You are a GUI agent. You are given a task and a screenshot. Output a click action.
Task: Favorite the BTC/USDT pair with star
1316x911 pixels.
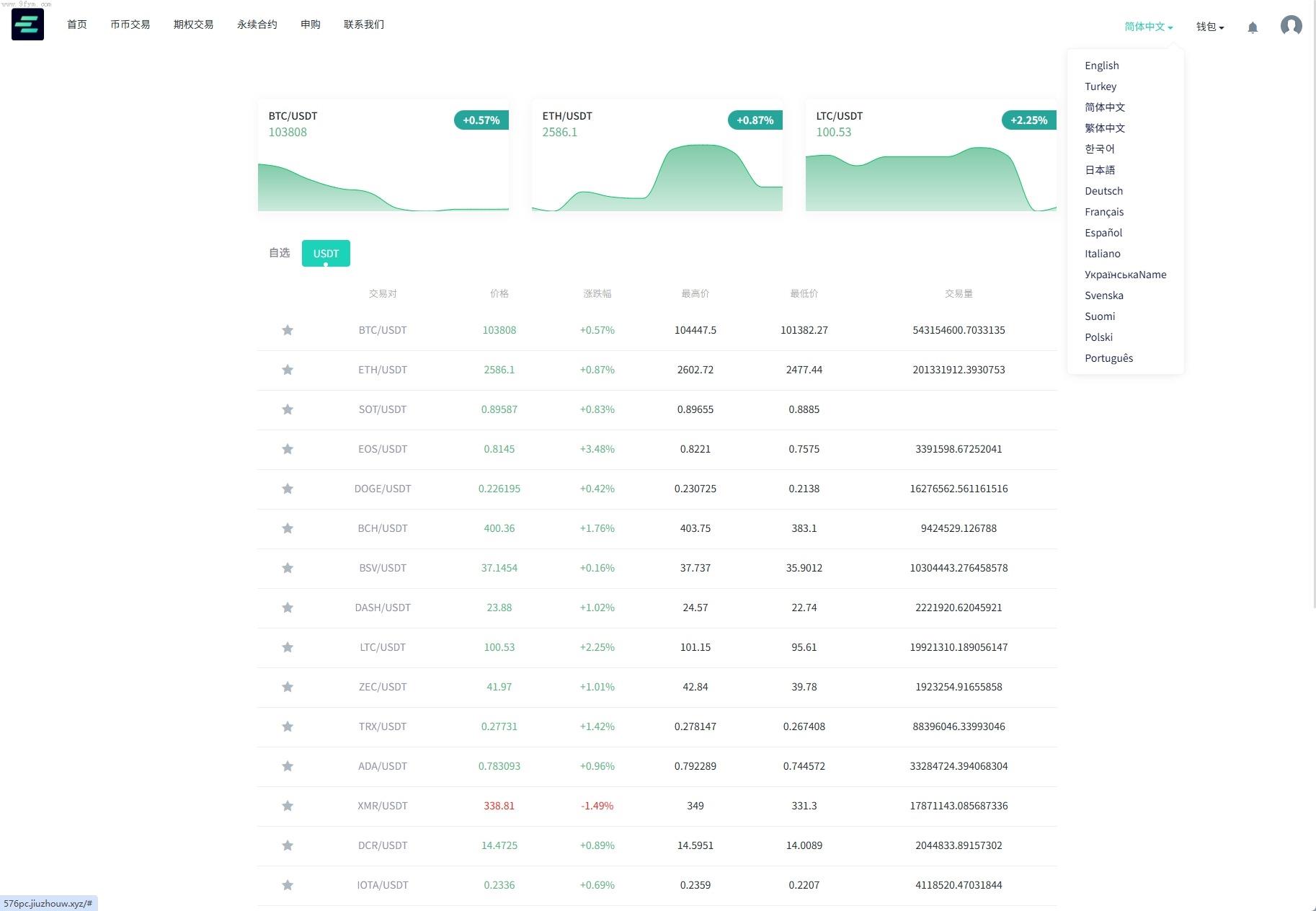[288, 330]
